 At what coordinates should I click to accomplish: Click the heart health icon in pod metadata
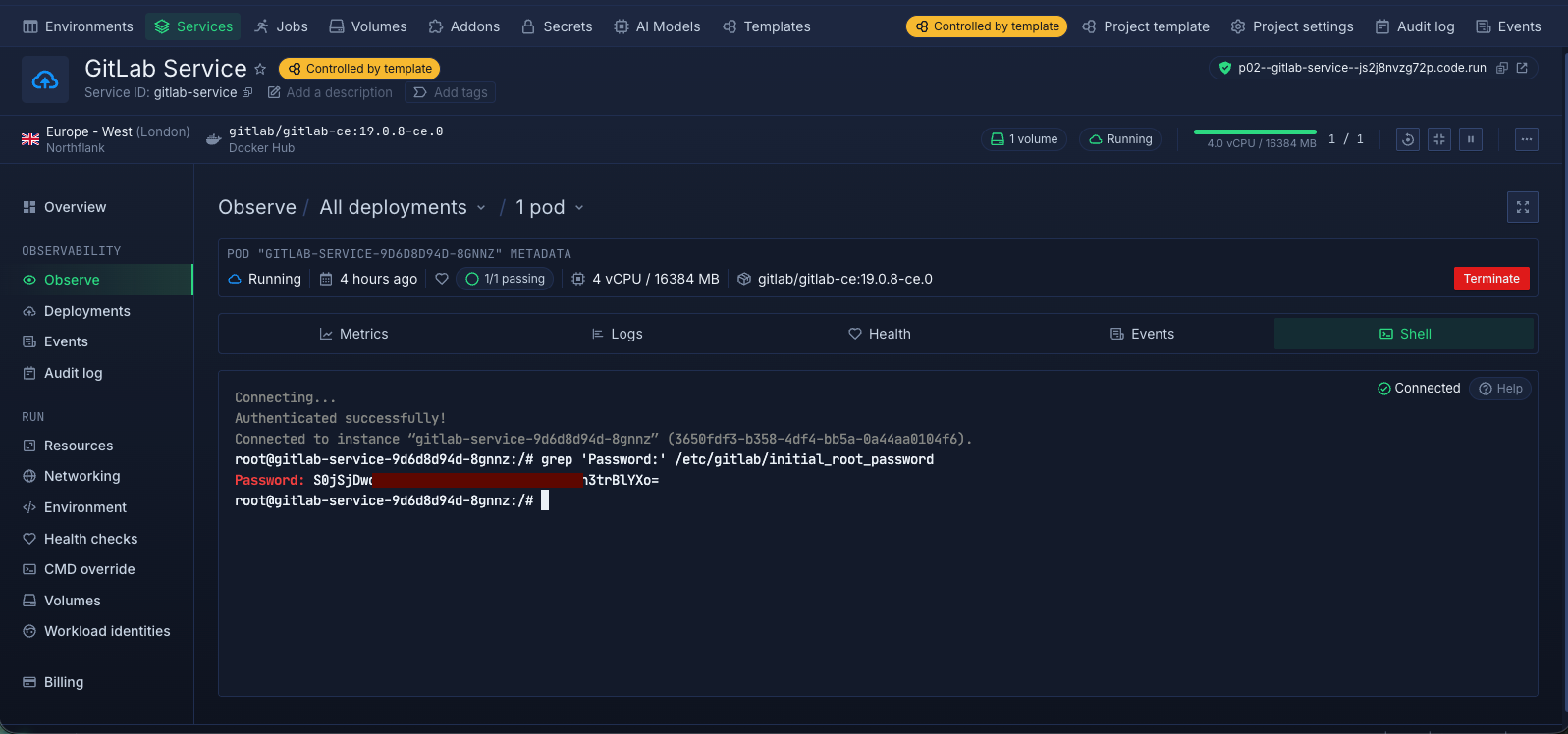click(x=442, y=279)
